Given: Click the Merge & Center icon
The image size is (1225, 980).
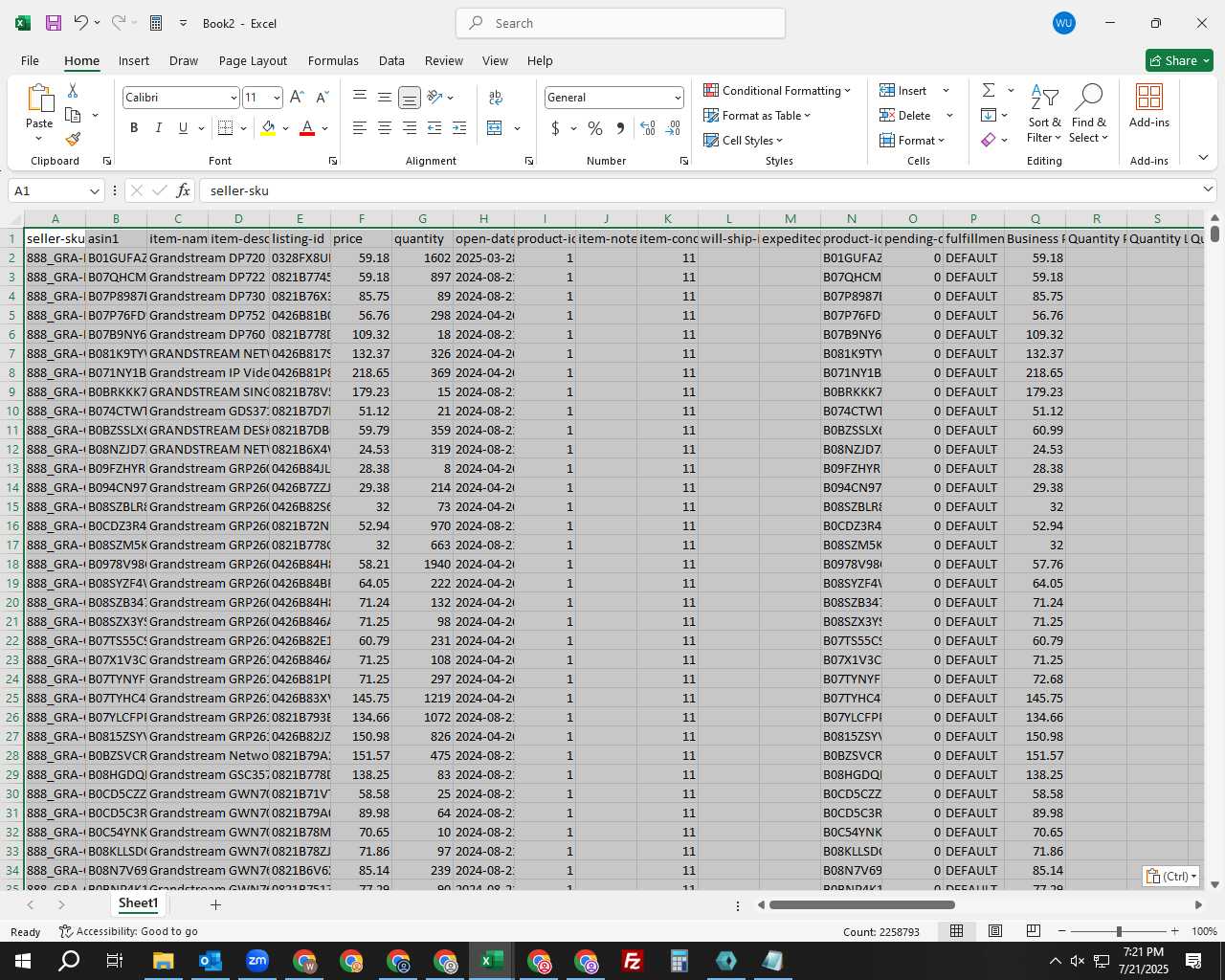Looking at the screenshot, I should (495, 128).
